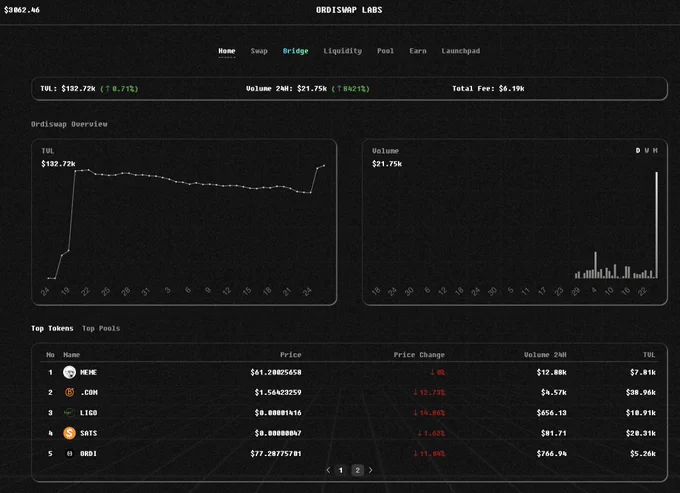Click the MEME token icon
680x493 pixels.
[x=69, y=372]
